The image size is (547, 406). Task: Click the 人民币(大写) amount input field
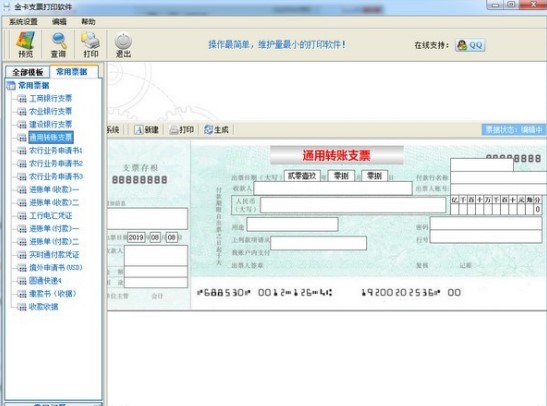coord(353,205)
